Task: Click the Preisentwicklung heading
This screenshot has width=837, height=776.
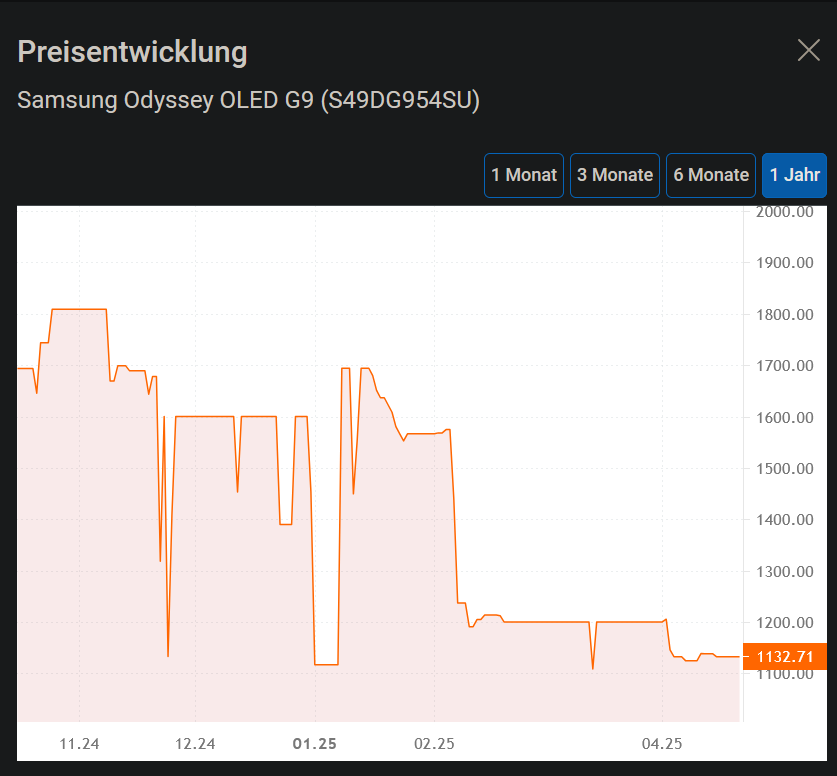Action: click(131, 51)
